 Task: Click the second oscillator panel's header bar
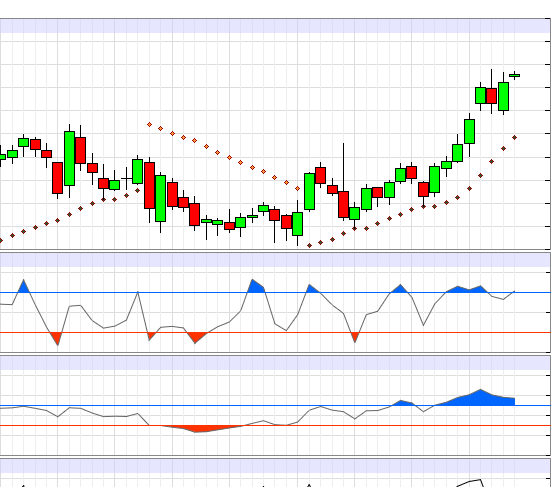pyautogui.click(x=275, y=363)
